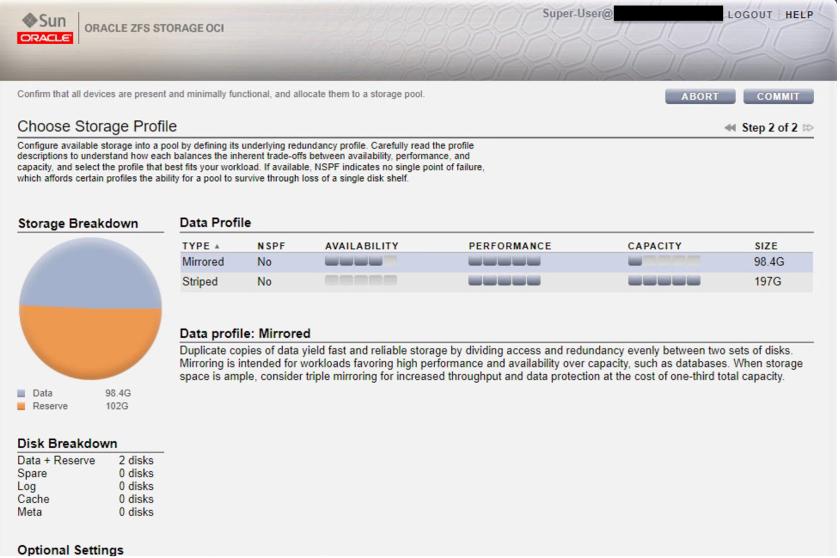Click the COMMIT button
This screenshot has width=840, height=558.
click(x=780, y=96)
